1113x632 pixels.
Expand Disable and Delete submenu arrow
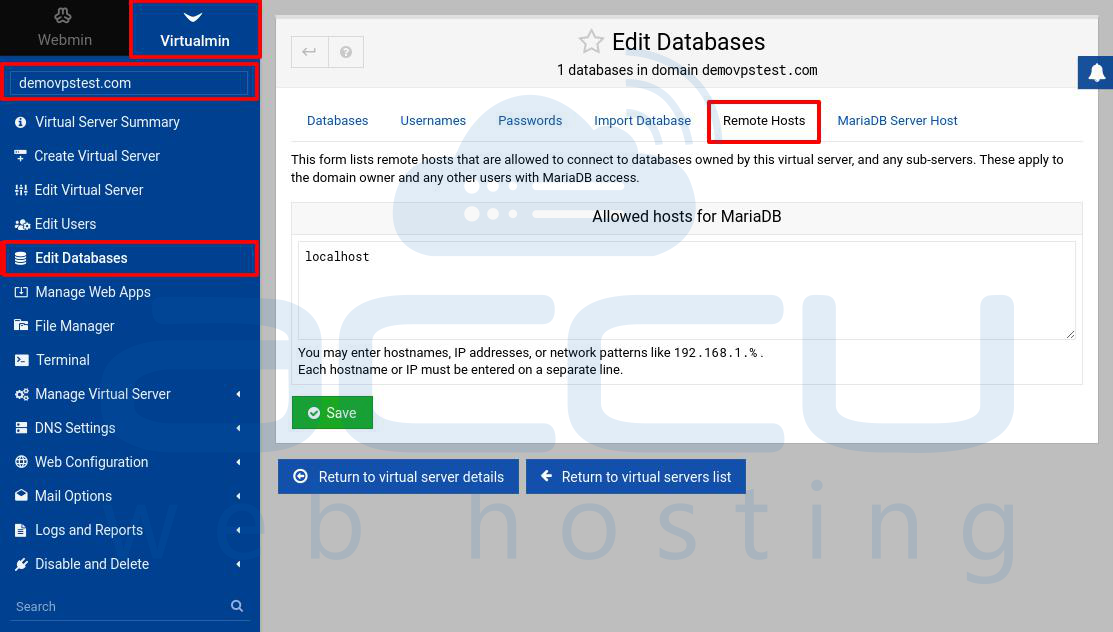point(238,565)
